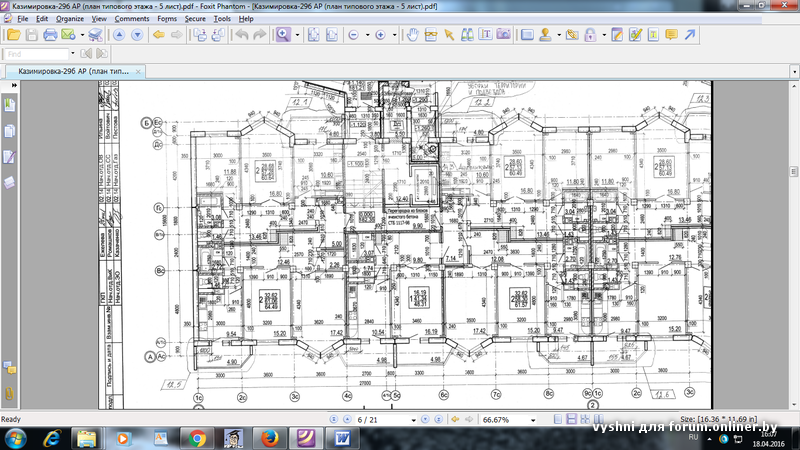Open Firefox from the taskbar

point(270,438)
